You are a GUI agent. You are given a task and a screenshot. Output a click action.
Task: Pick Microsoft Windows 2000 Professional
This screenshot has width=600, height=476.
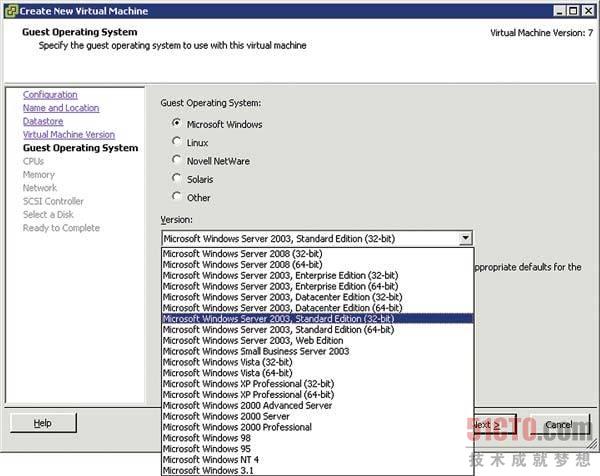(x=317, y=427)
